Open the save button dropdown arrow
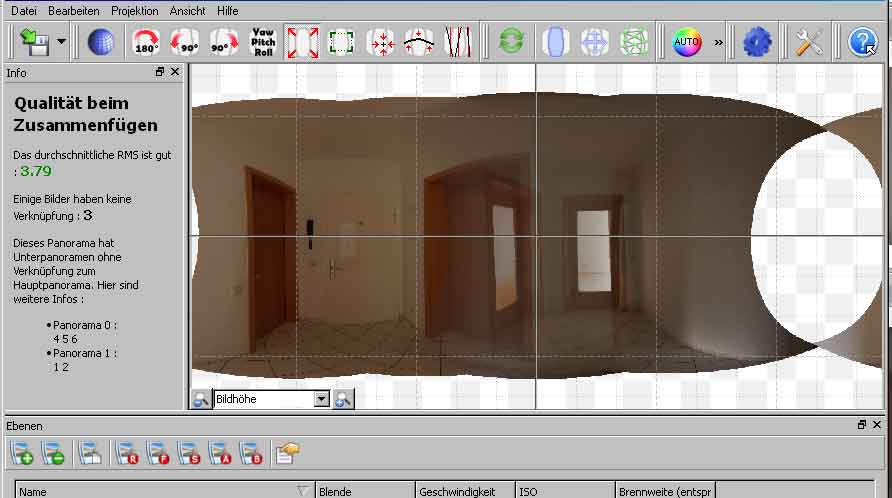Viewport: 892px width, 498px height. 62,42
